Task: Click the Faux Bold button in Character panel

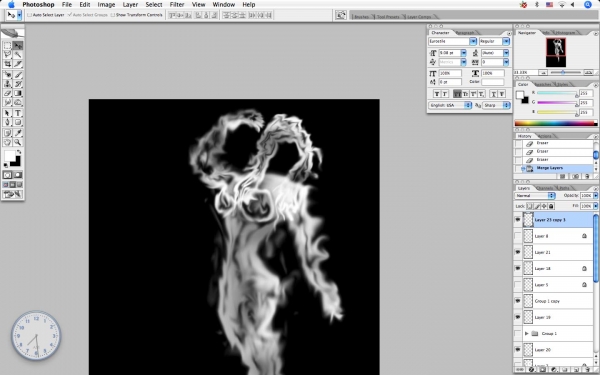Action: point(437,94)
